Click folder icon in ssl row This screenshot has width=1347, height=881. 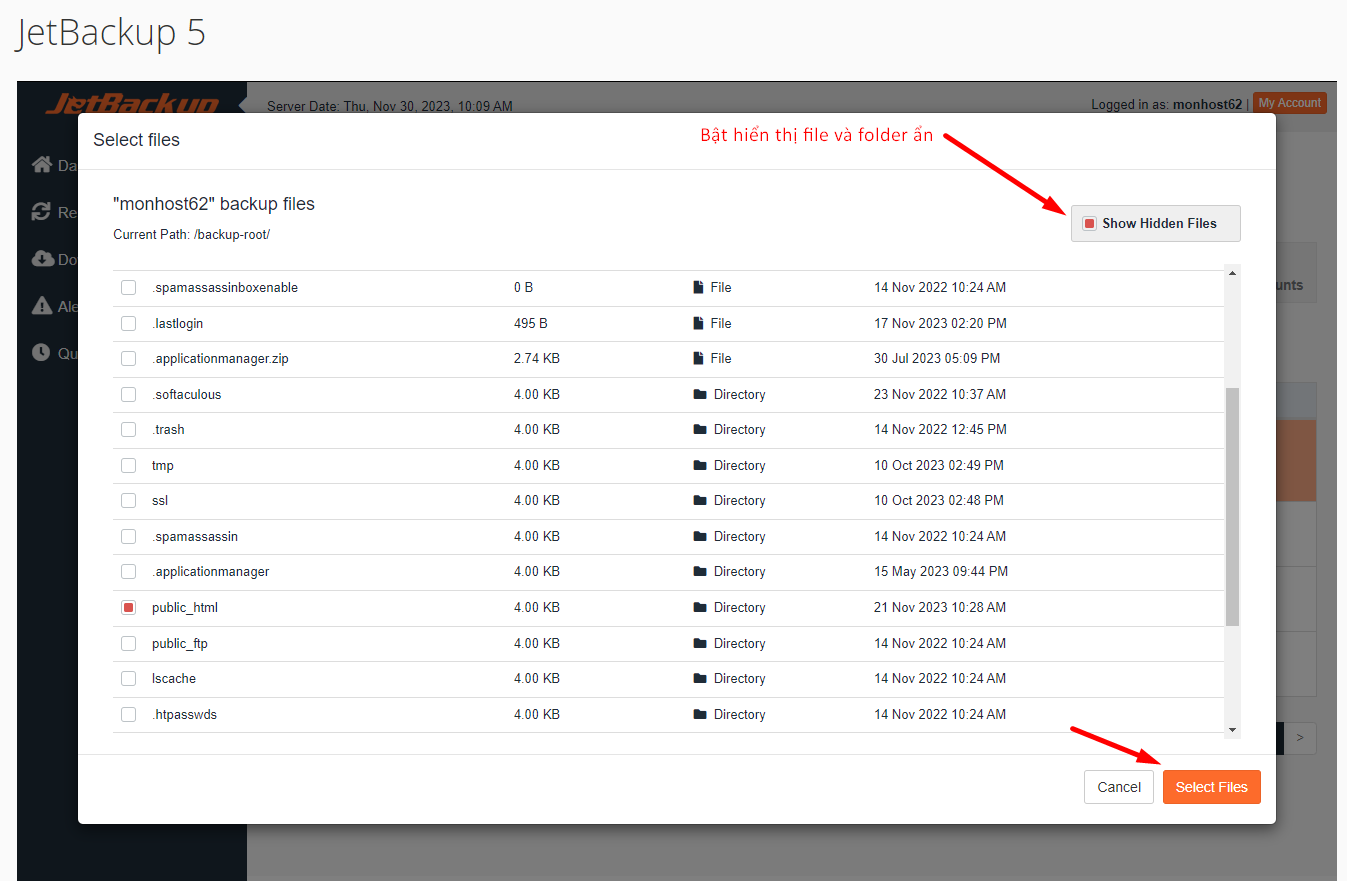click(x=700, y=500)
